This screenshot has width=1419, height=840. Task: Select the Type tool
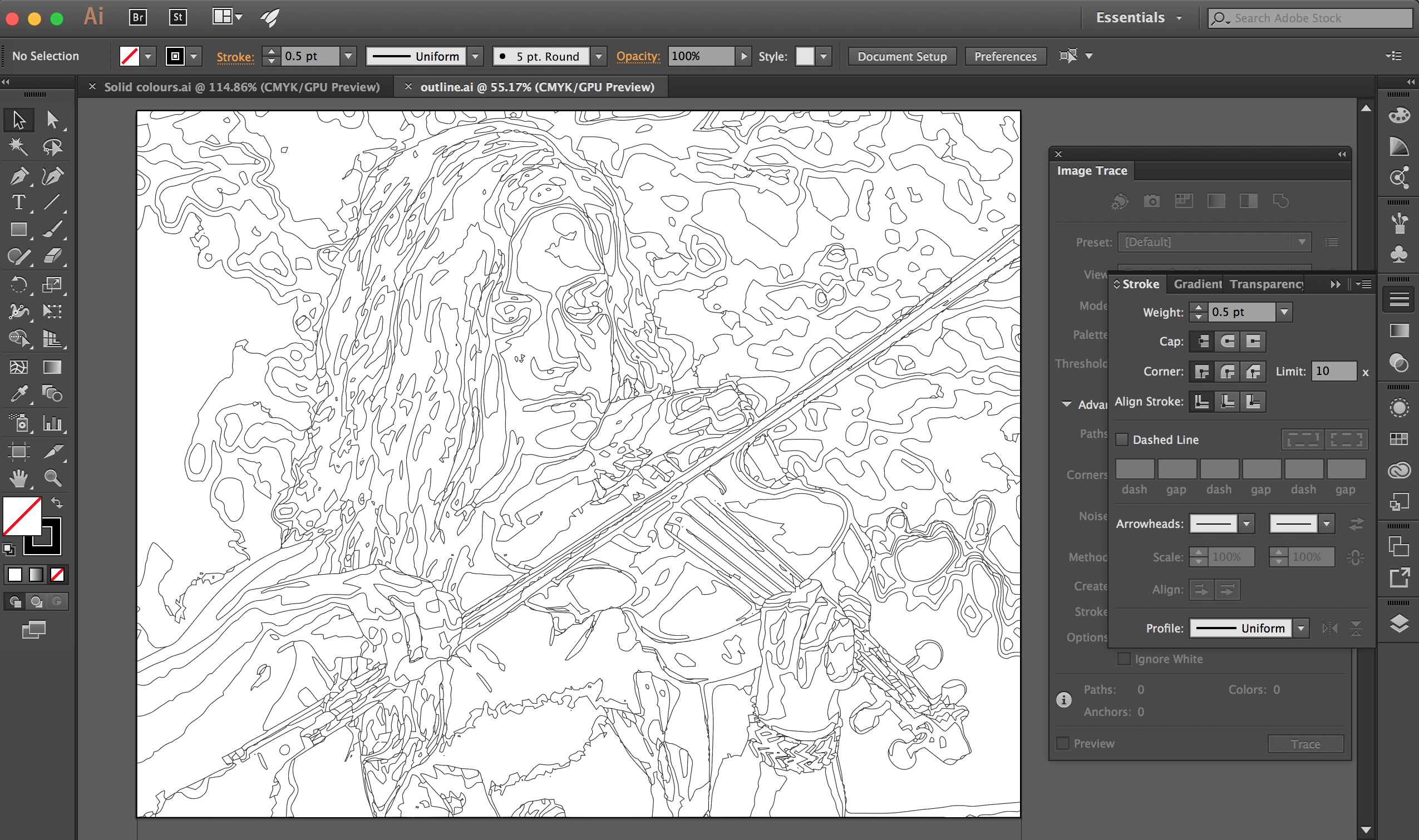(x=19, y=202)
